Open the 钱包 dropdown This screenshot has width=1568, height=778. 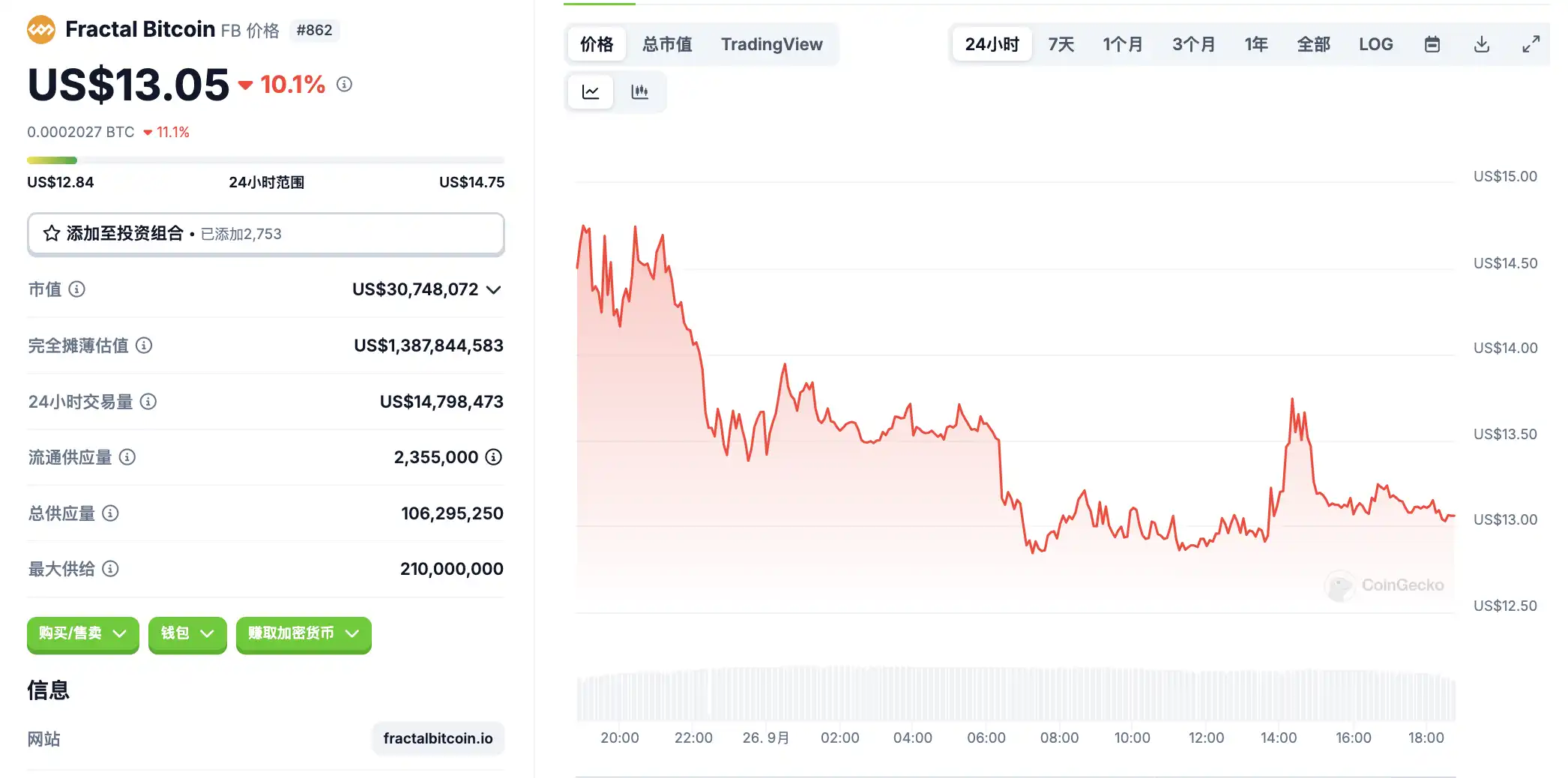point(187,634)
